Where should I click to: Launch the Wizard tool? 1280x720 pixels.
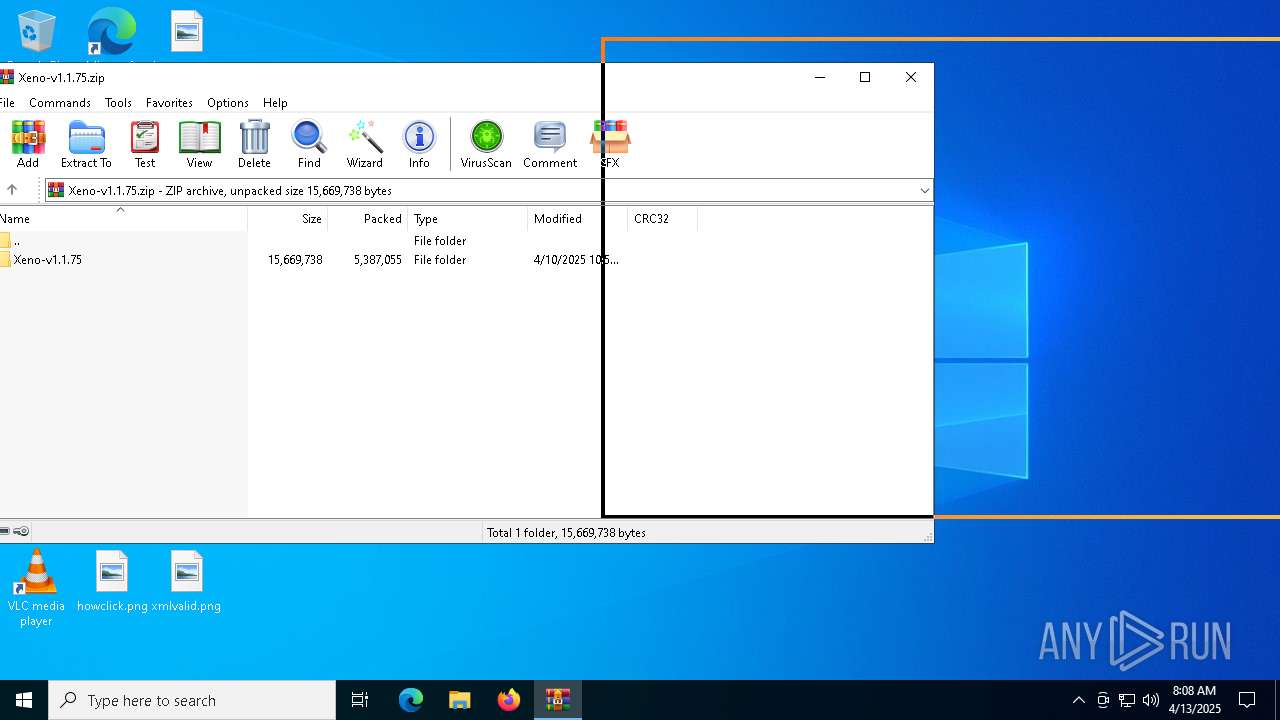[x=364, y=144]
